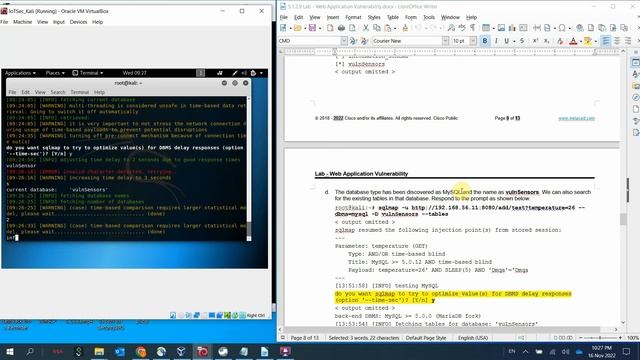Expand Underline style dropdown arrow
Viewport: 640px width, 360px height.
[513, 41]
